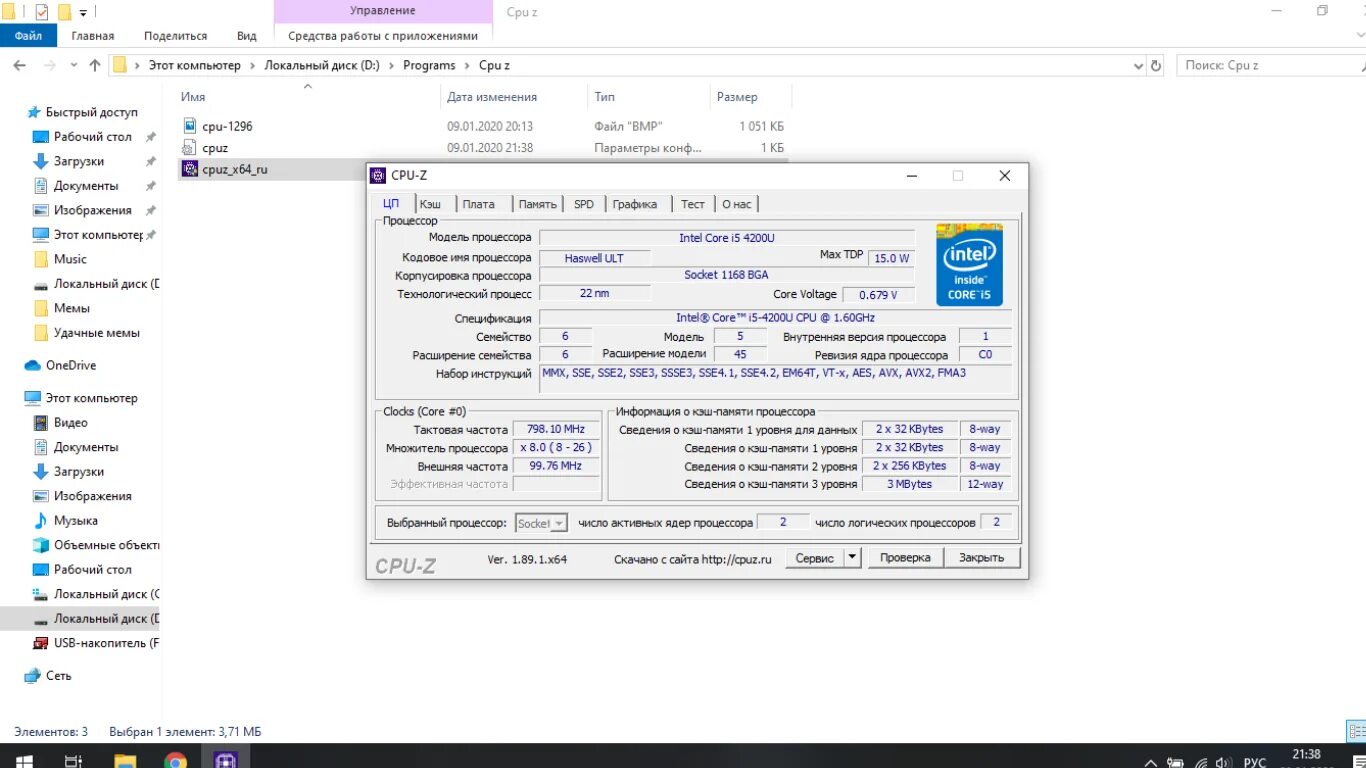Click the Проверка button

coord(905,558)
